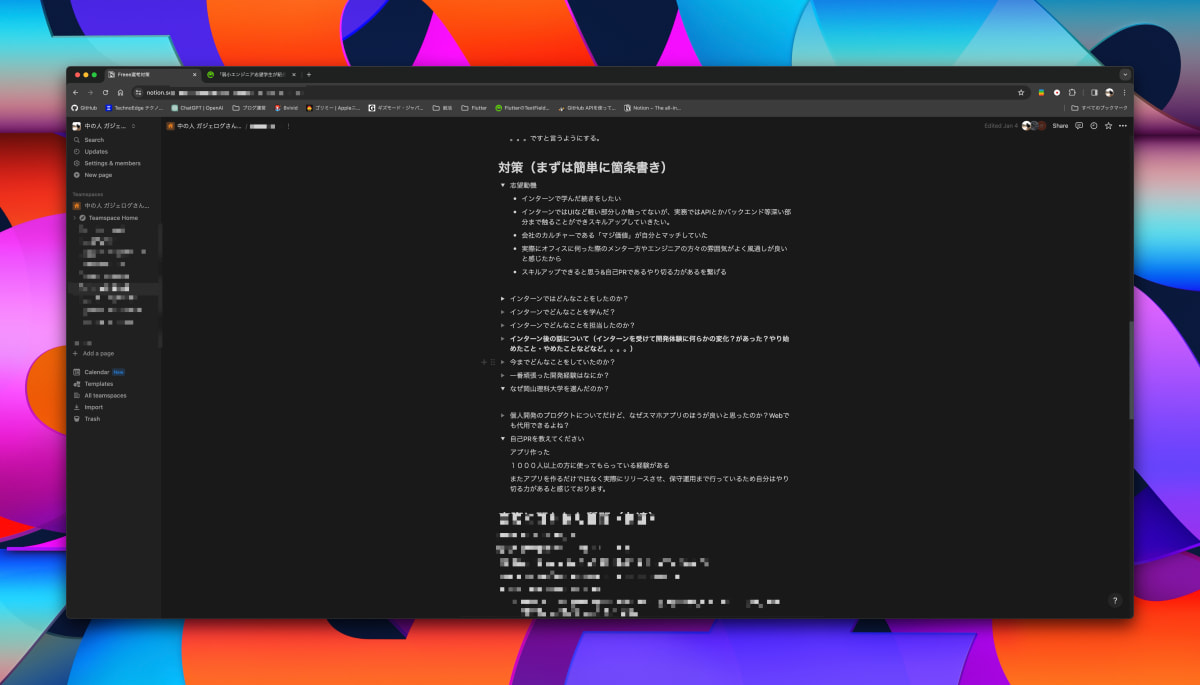Go forward in the browser
This screenshot has width=1200, height=685.
90,92
